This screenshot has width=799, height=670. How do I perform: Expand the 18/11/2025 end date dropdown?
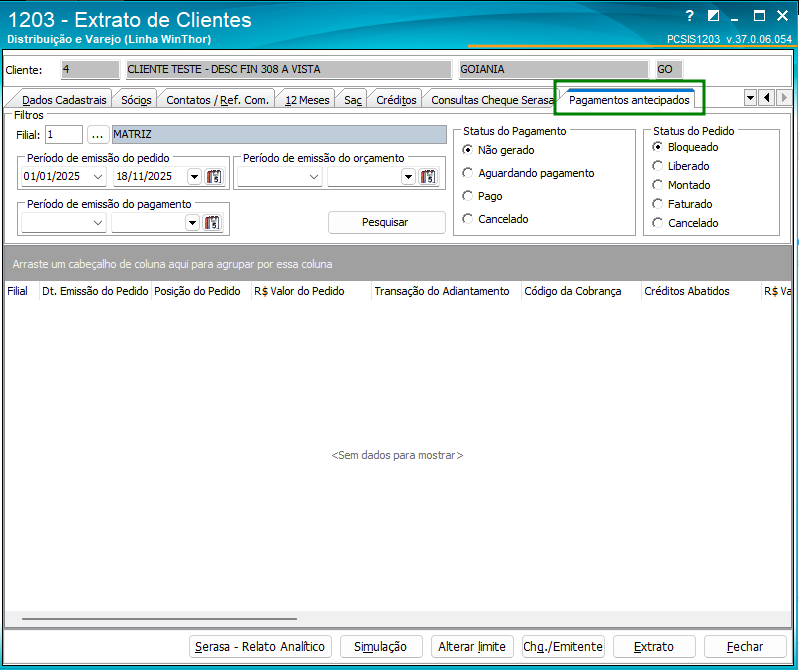click(x=194, y=177)
